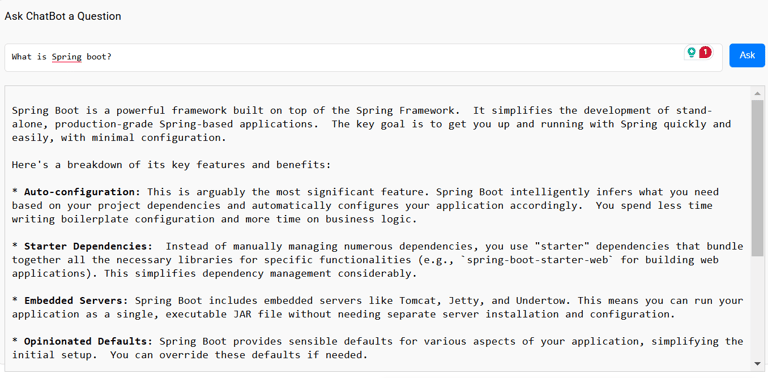
Task: Open the red suggestion count badge
Action: coord(705,52)
